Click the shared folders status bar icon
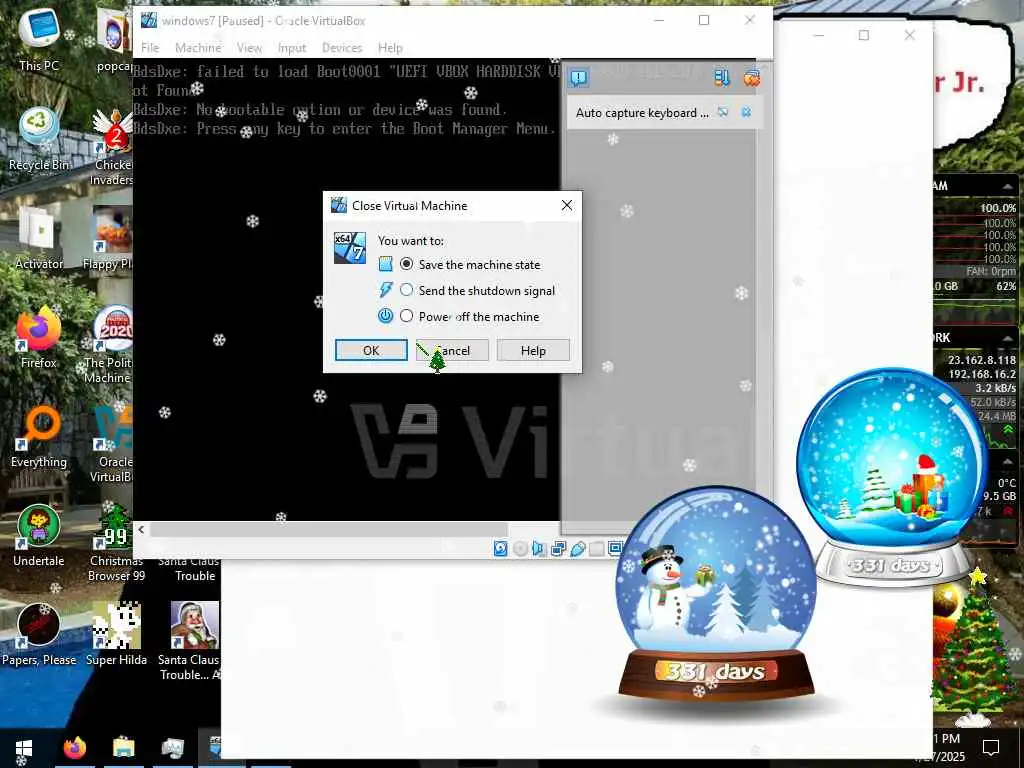The width and height of the screenshot is (1024, 768). (596, 549)
